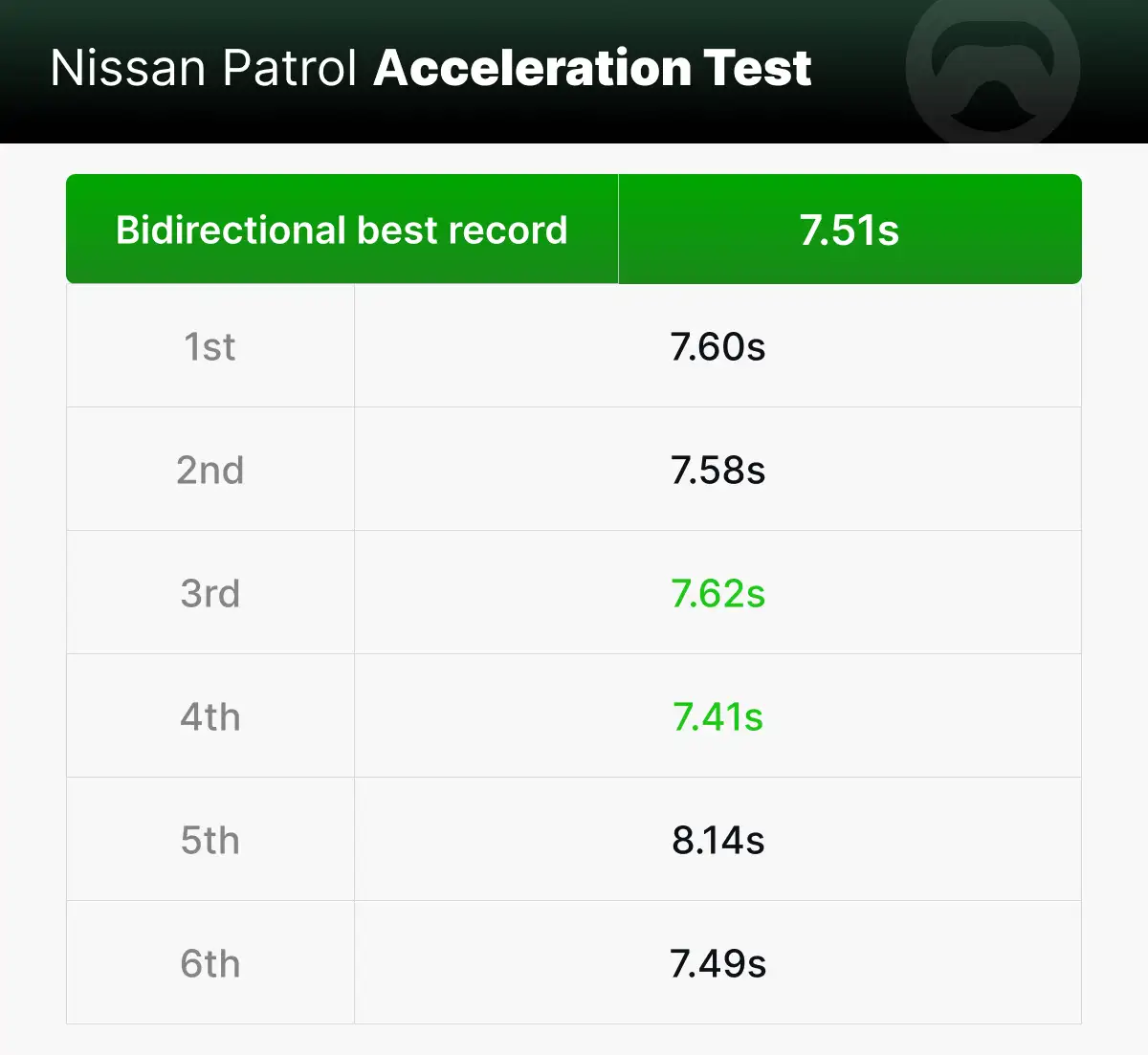
Task: Click the 3rd run row label
Action: click(x=210, y=594)
